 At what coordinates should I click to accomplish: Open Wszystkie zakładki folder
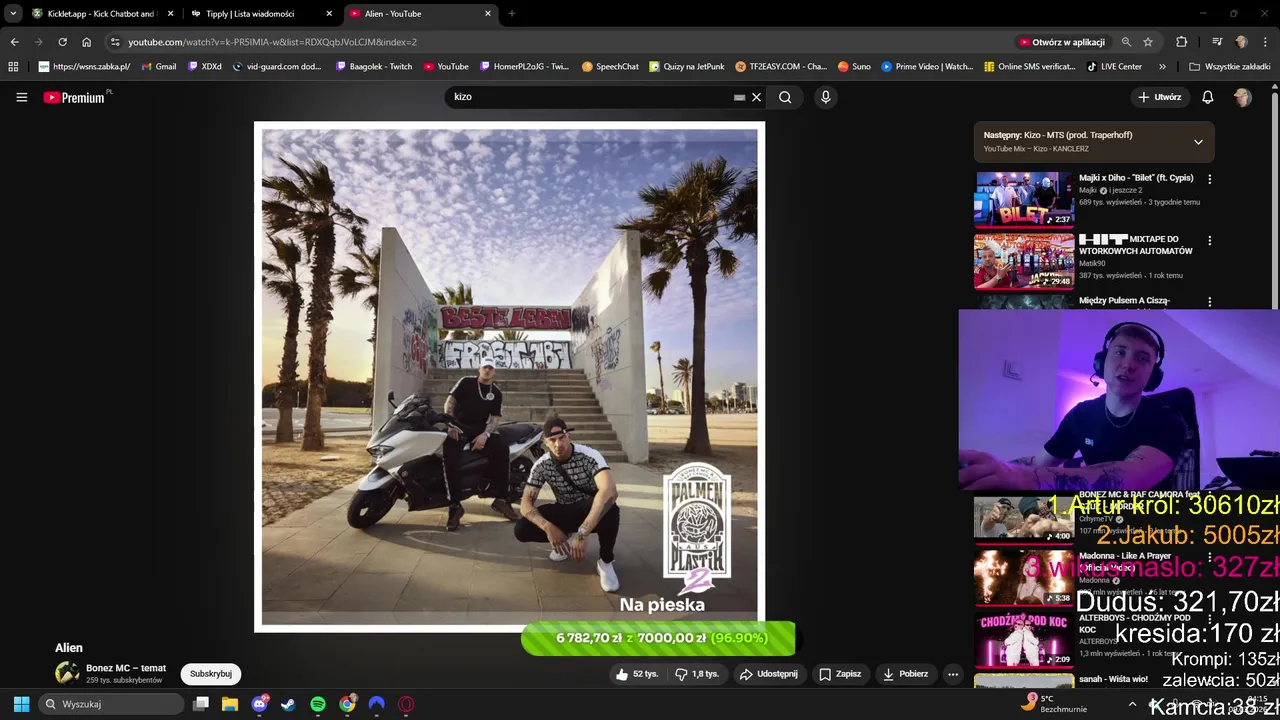click(x=1229, y=66)
